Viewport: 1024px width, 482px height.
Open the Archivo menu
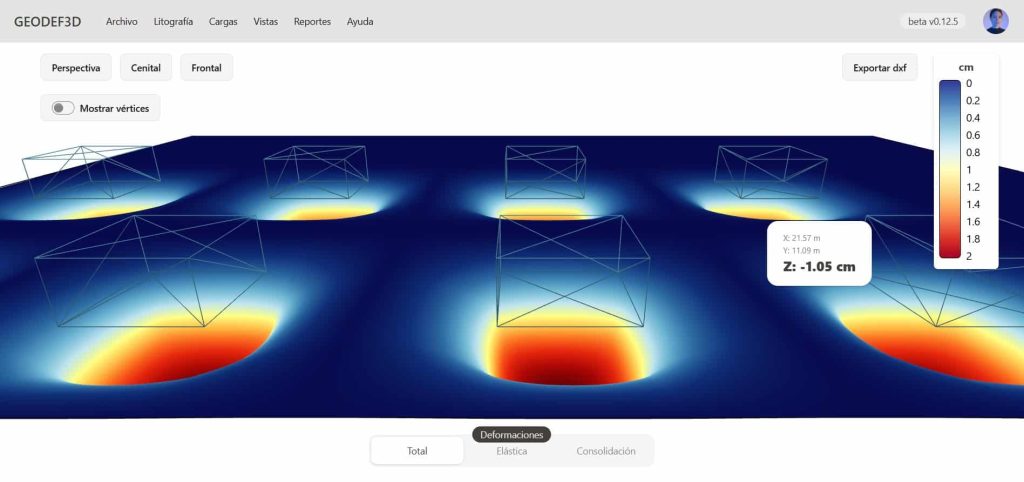121,22
